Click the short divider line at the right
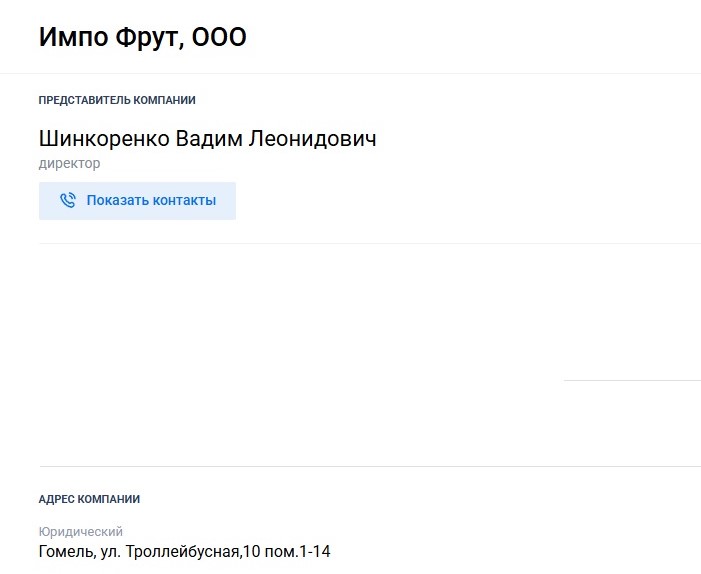The height and width of the screenshot is (574, 701). [632, 380]
